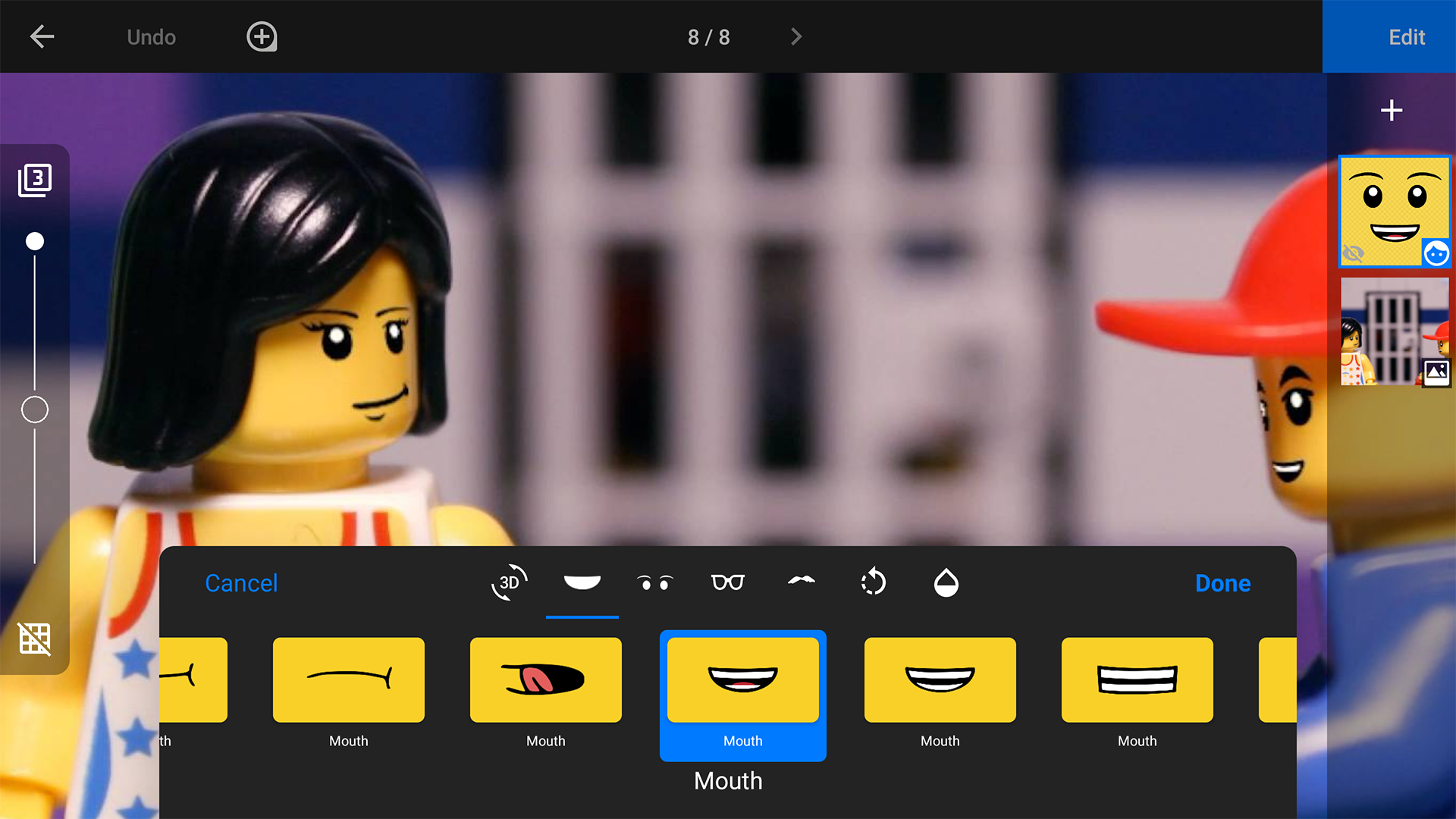The height and width of the screenshot is (819, 1456).
Task: Open the Mouth category in face editor
Action: 582,582
